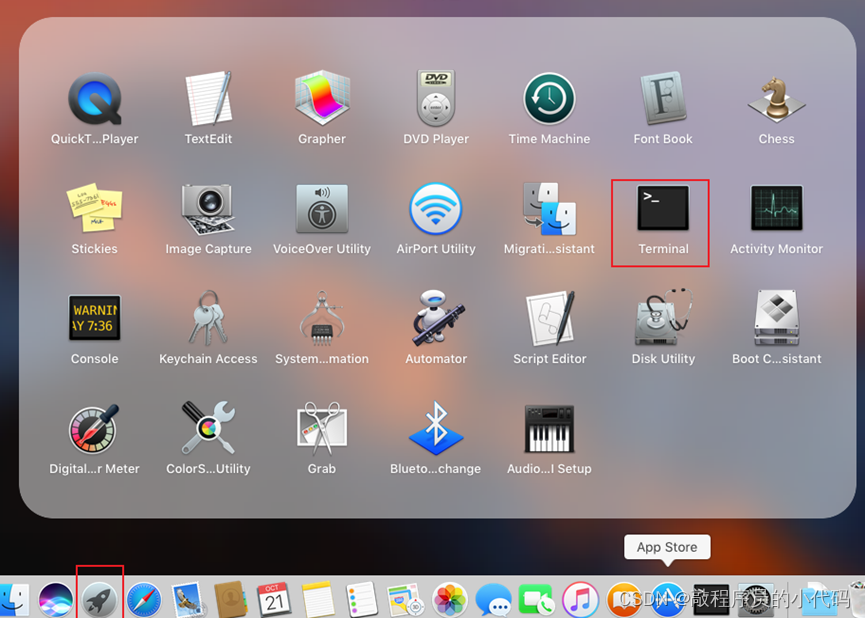Click the "Time Machine" label text
865x618 pixels.
(549, 139)
